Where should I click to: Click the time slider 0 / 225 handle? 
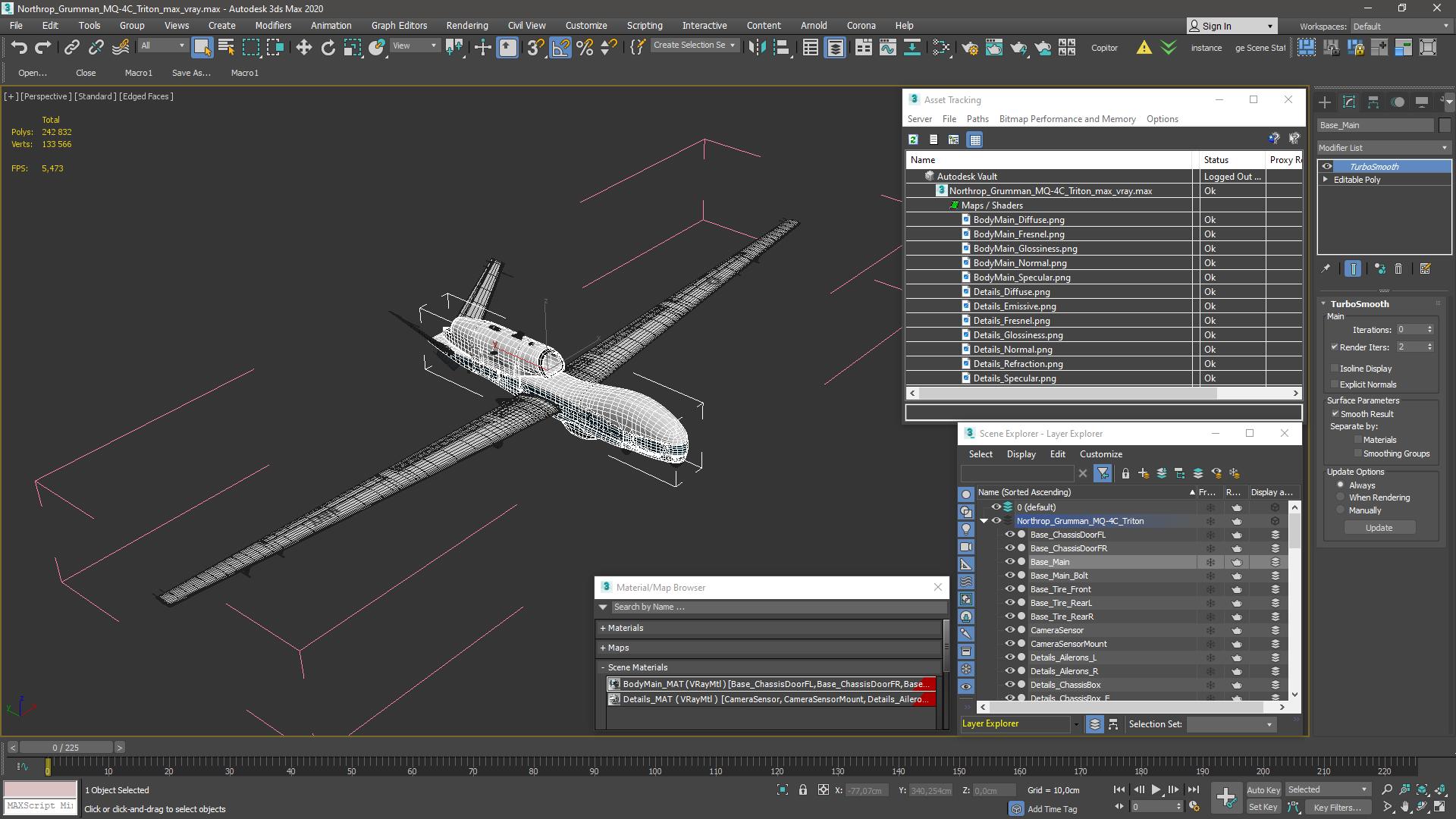point(67,748)
